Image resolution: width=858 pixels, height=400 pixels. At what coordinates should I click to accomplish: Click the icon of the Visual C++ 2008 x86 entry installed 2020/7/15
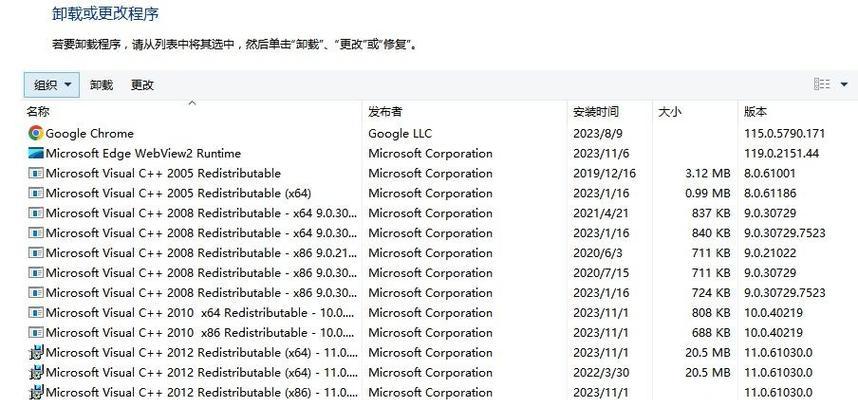tap(36, 273)
